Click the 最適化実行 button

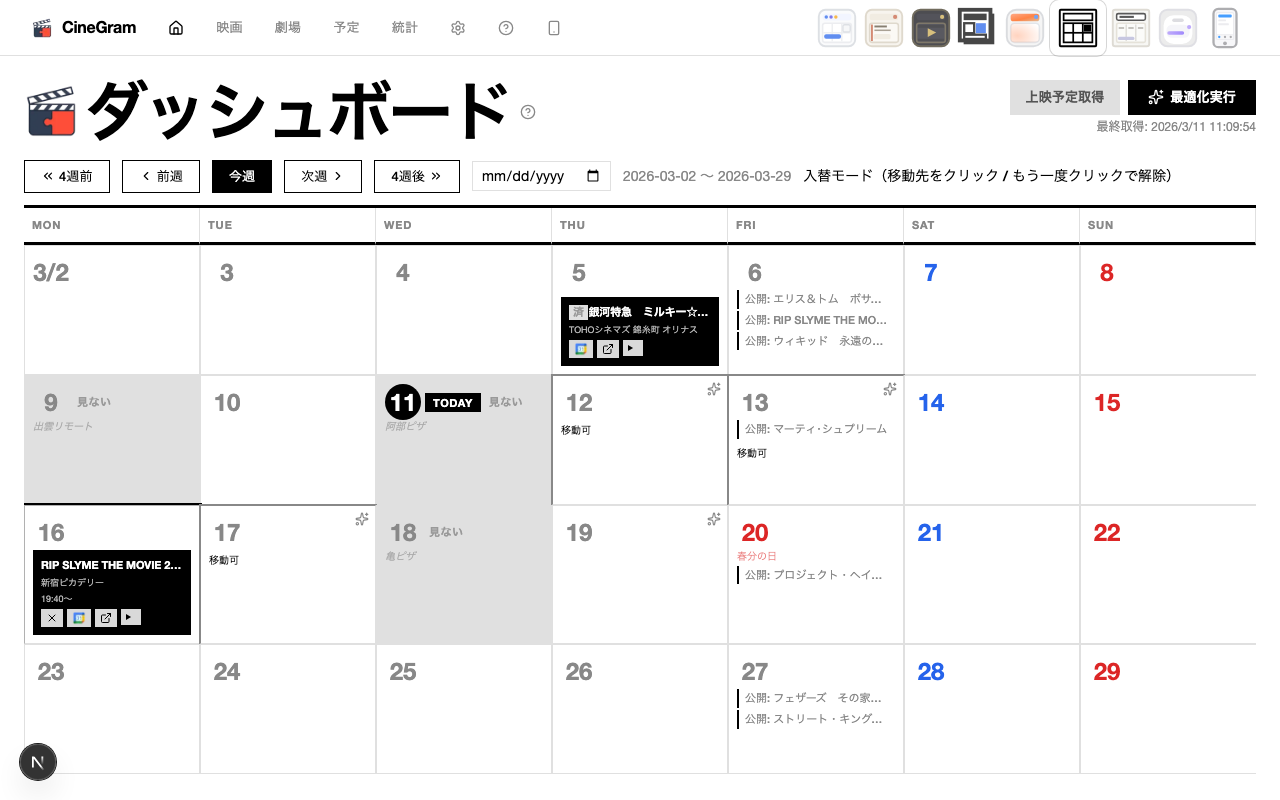(1191, 97)
